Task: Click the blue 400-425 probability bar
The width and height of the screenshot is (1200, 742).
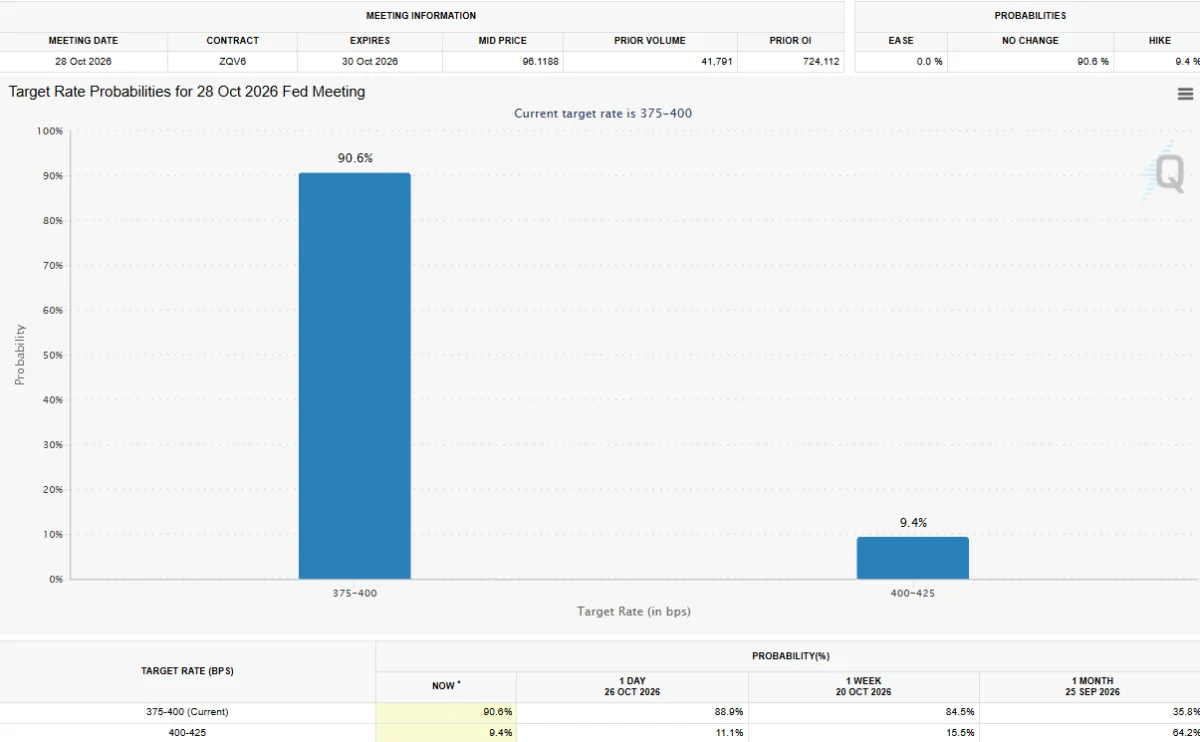Action: (x=913, y=558)
